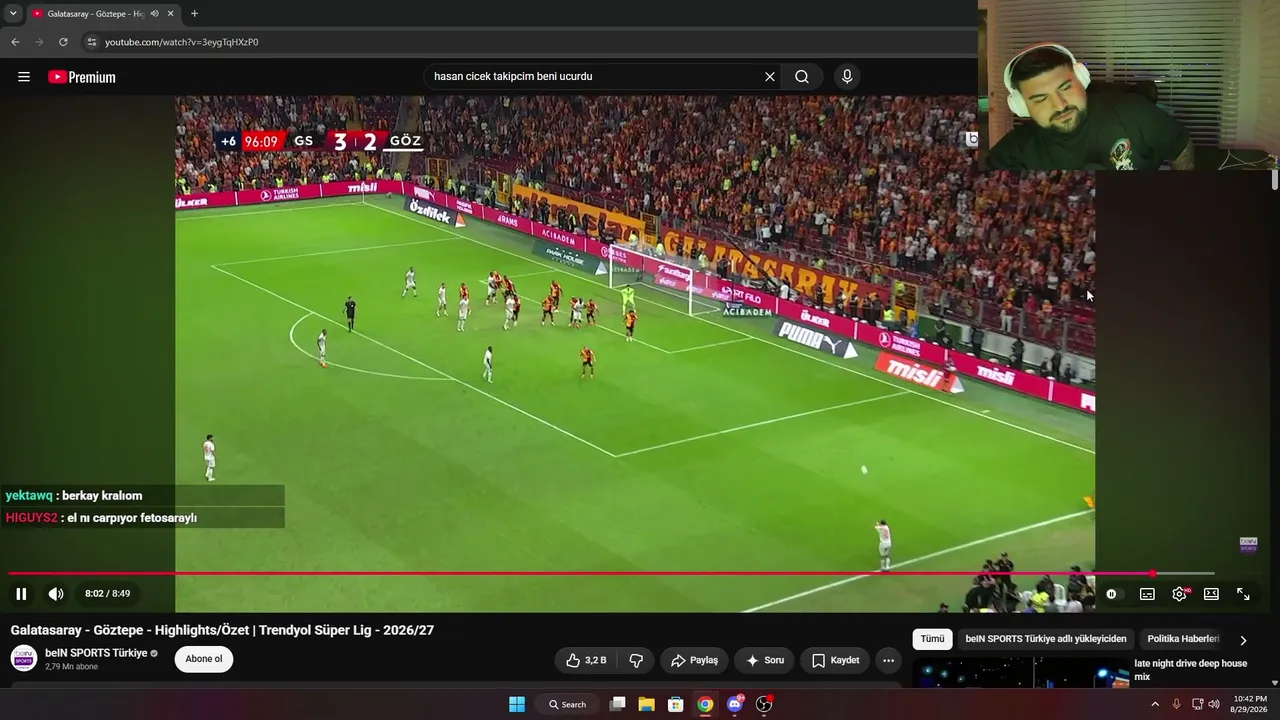Share video with Paylaş button
Image resolution: width=1280 pixels, height=720 pixels.
coord(694,660)
